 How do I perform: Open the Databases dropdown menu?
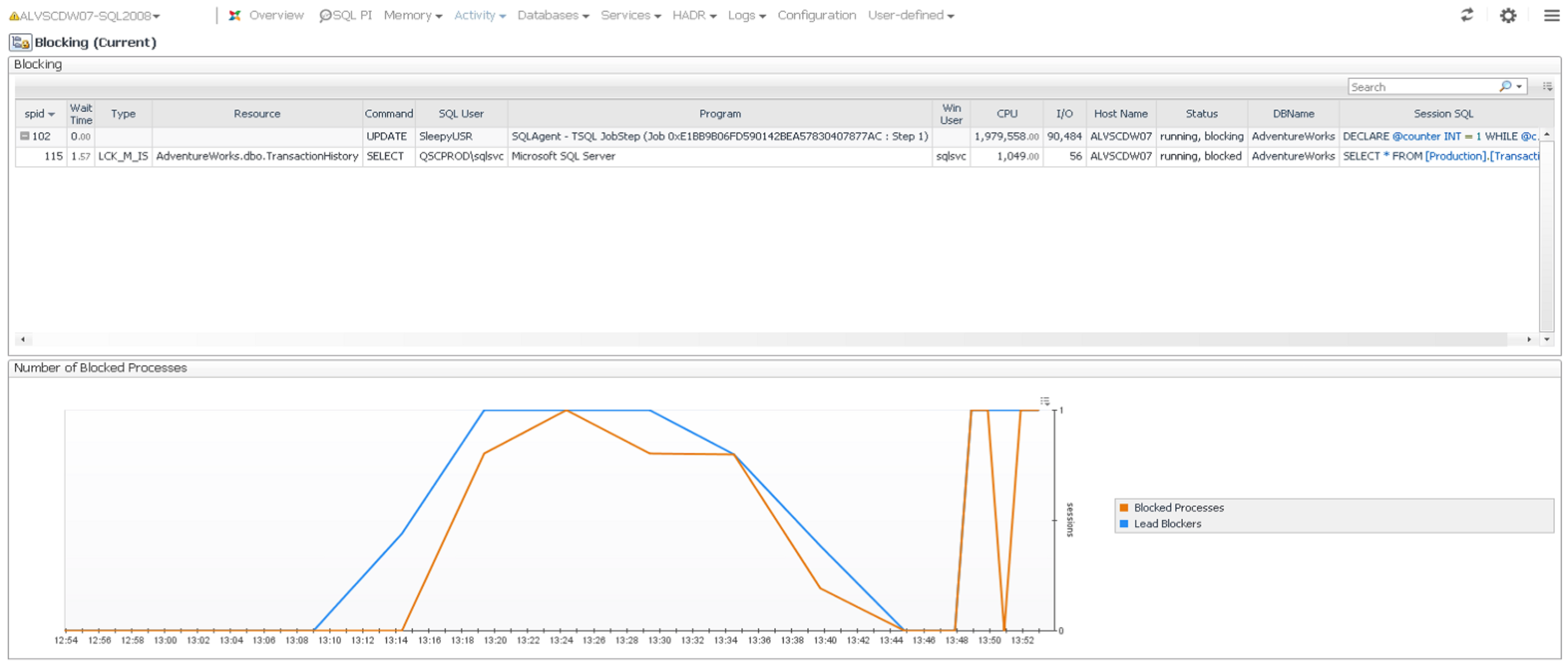point(553,15)
